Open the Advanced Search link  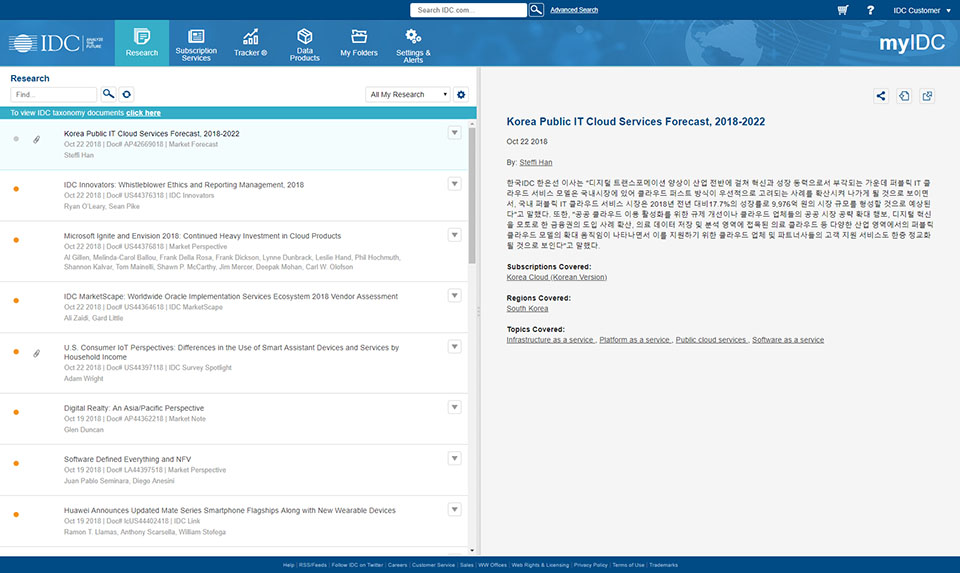pyautogui.click(x=574, y=10)
